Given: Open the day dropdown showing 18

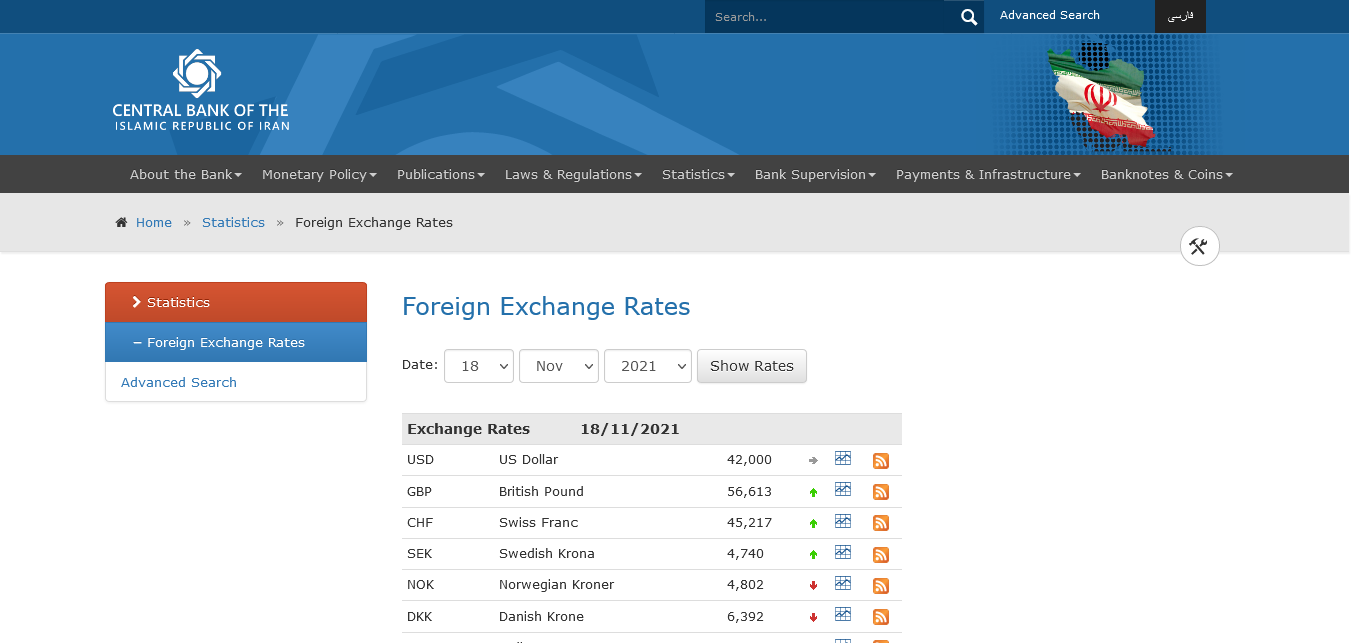Looking at the screenshot, I should pyautogui.click(x=479, y=366).
